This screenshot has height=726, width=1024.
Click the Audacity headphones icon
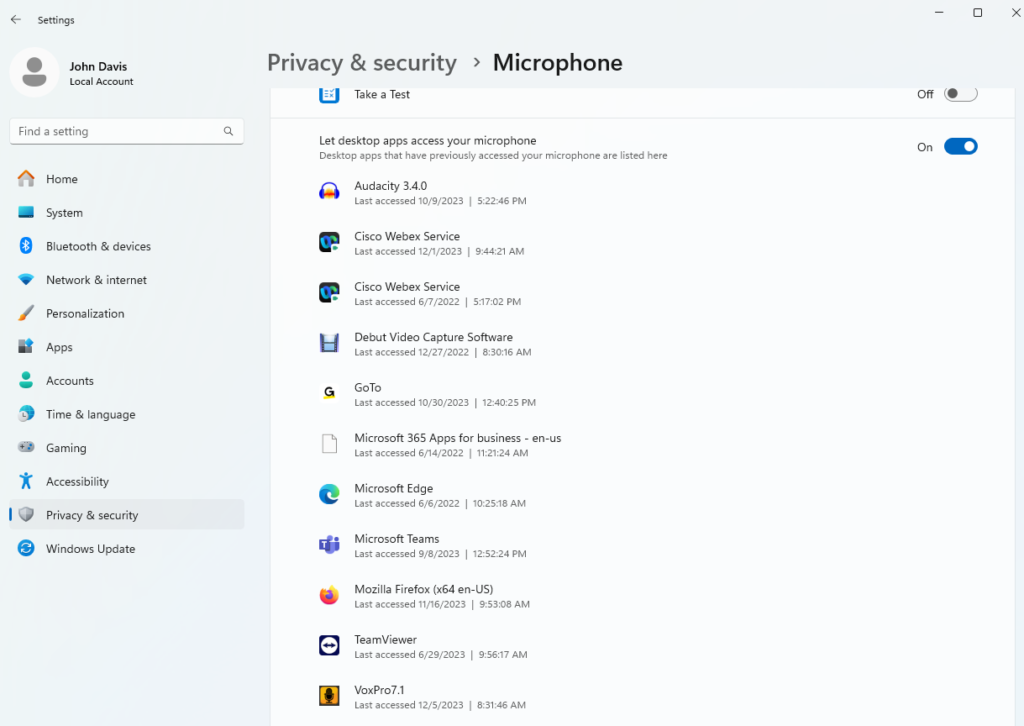coord(329,192)
